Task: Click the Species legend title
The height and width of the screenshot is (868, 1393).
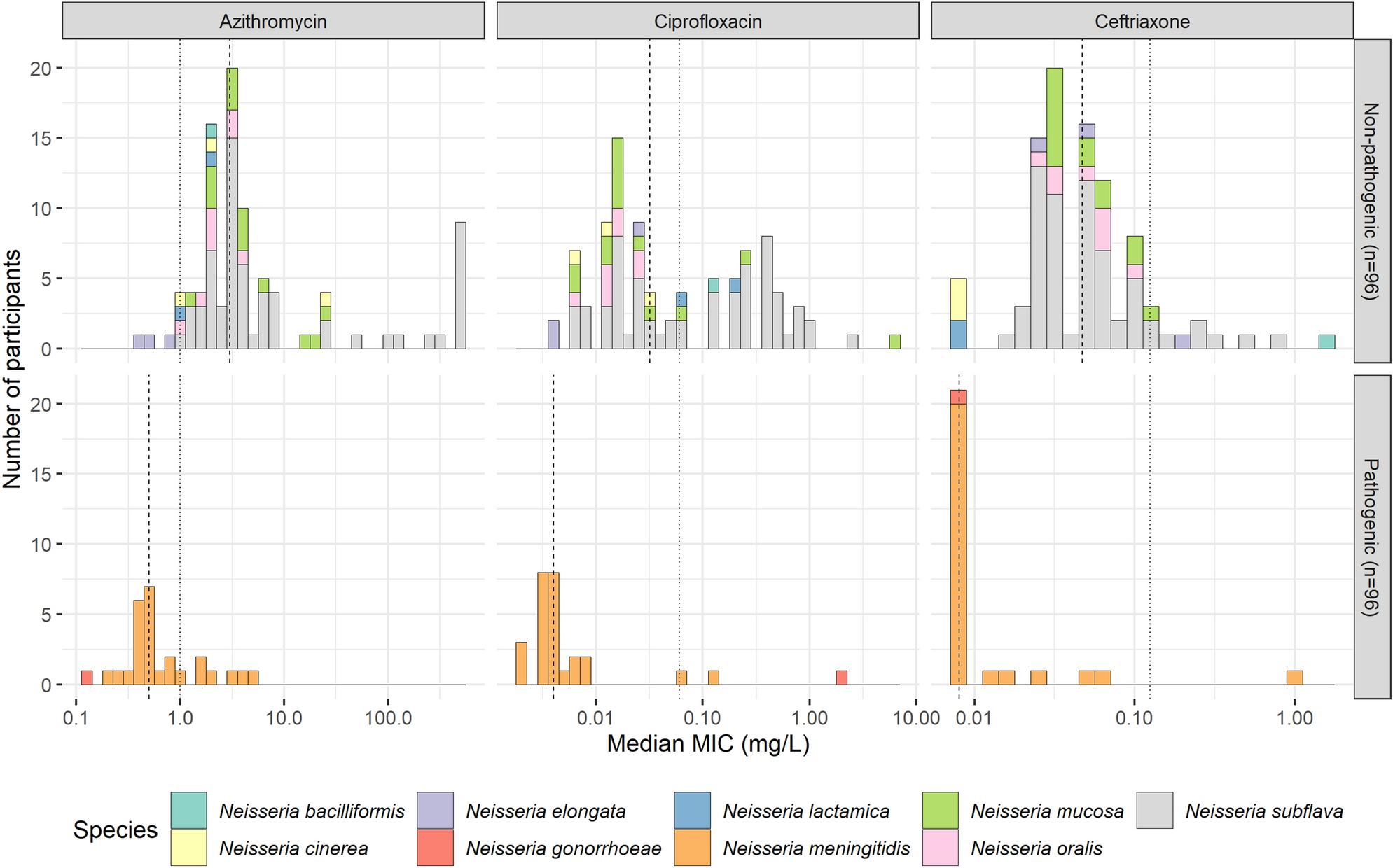Action: pyautogui.click(x=116, y=829)
